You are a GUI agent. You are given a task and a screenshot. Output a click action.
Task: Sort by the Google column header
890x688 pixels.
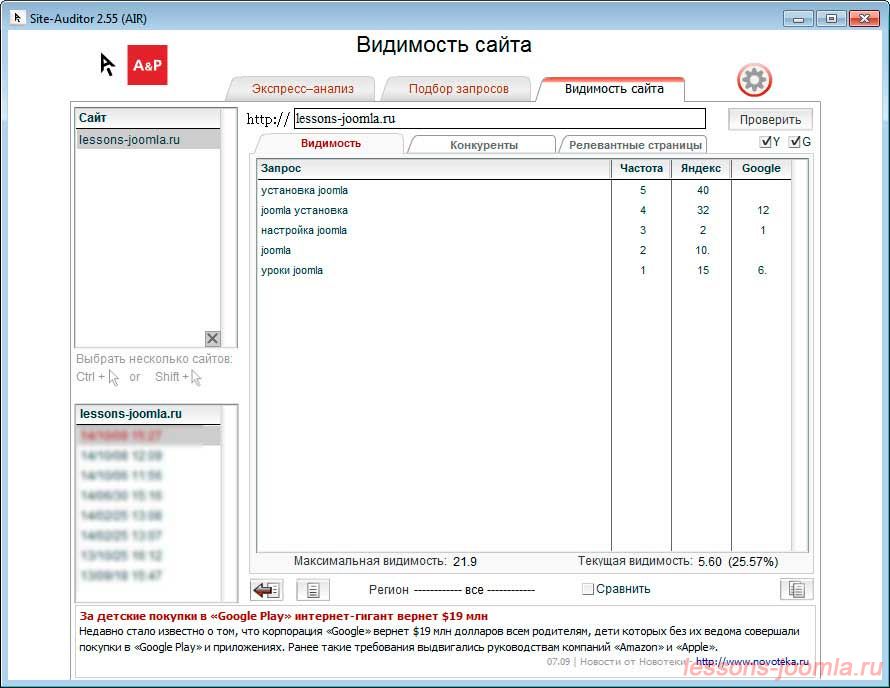click(x=761, y=169)
